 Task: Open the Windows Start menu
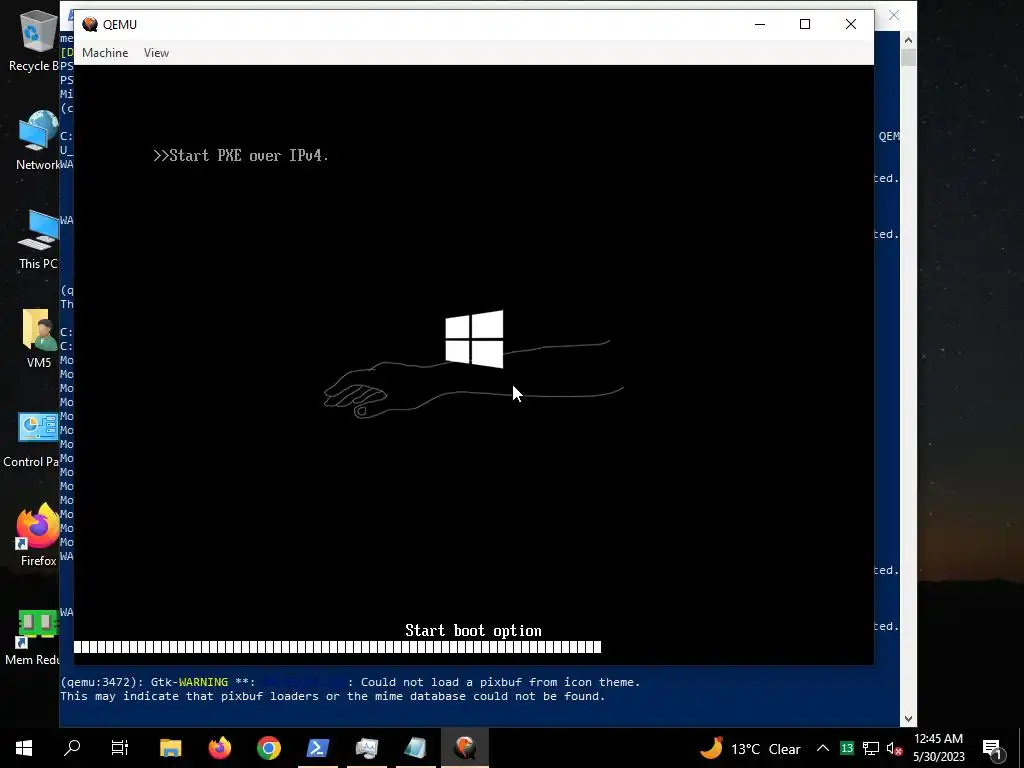click(24, 748)
